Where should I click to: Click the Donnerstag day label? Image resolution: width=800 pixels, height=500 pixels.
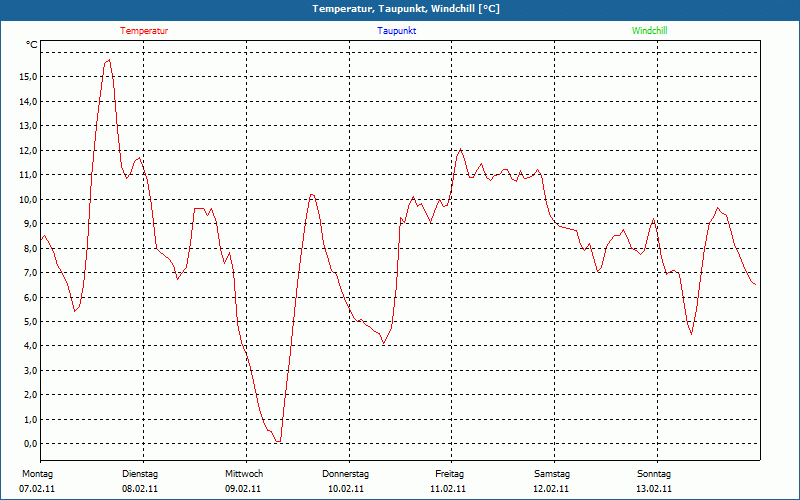pyautogui.click(x=345, y=474)
